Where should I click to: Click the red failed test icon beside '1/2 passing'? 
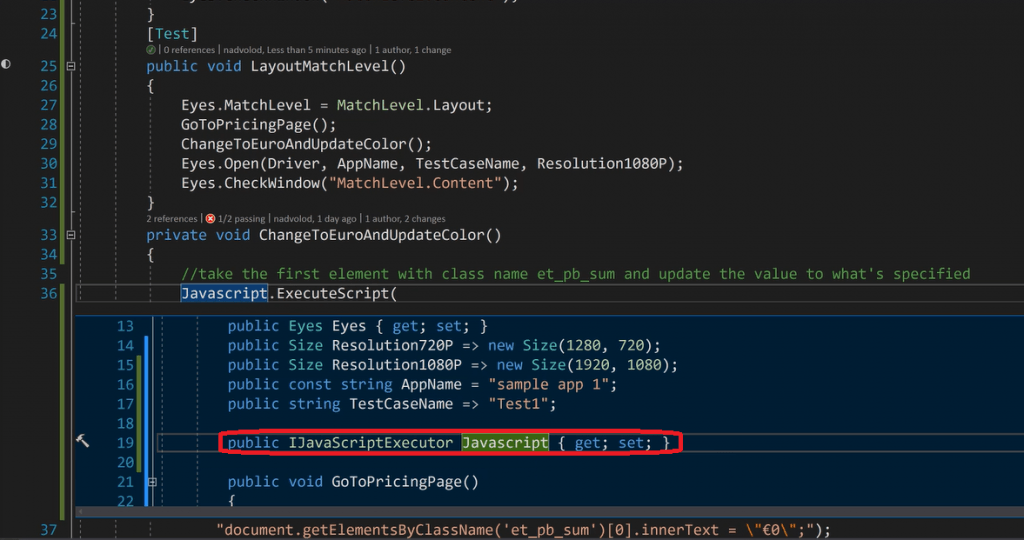(x=210, y=218)
